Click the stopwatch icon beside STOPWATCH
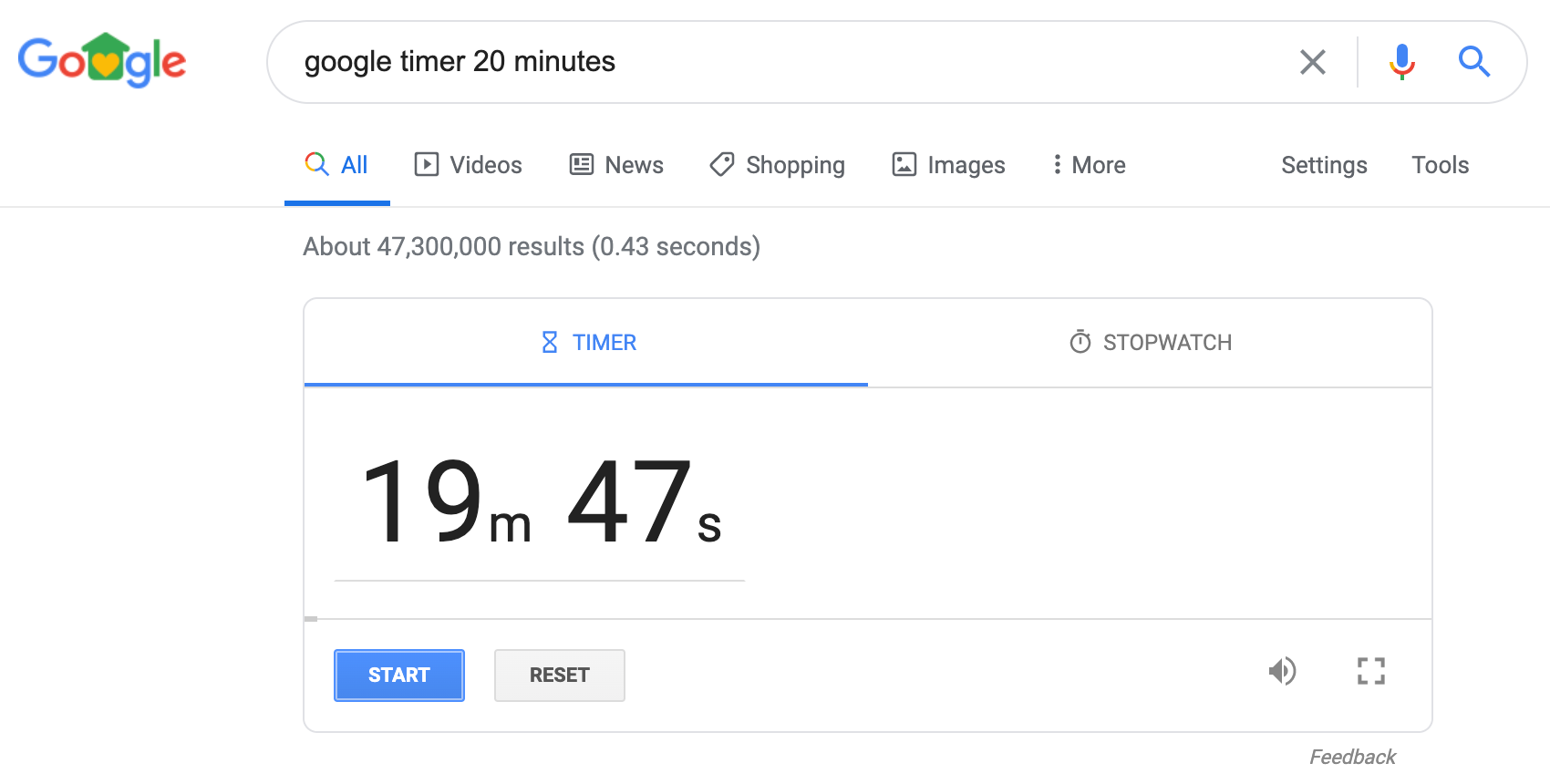This screenshot has width=1550, height=784. (1078, 342)
